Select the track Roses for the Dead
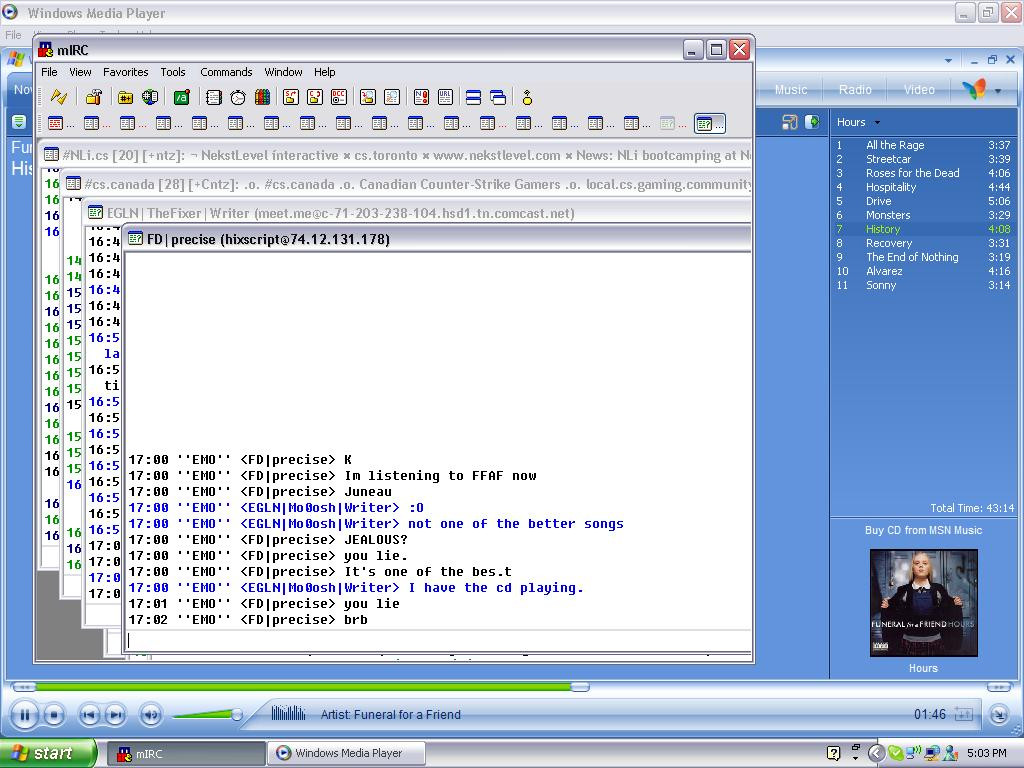The image size is (1024, 768). pos(912,173)
